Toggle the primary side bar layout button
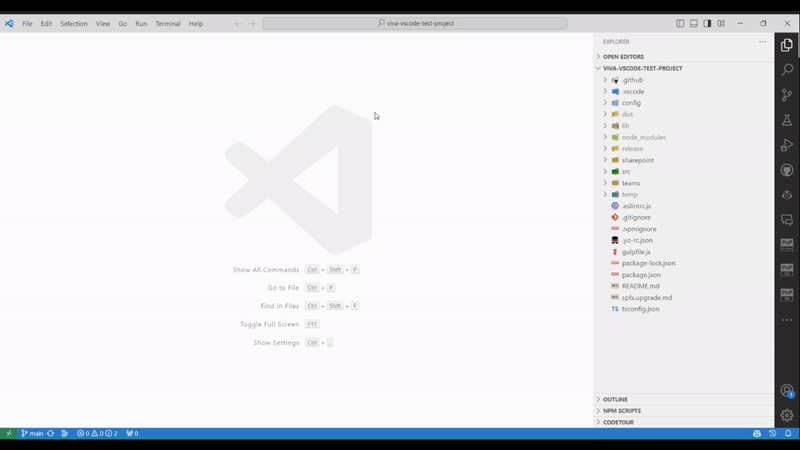The width and height of the screenshot is (800, 450). pyautogui.click(x=680, y=23)
